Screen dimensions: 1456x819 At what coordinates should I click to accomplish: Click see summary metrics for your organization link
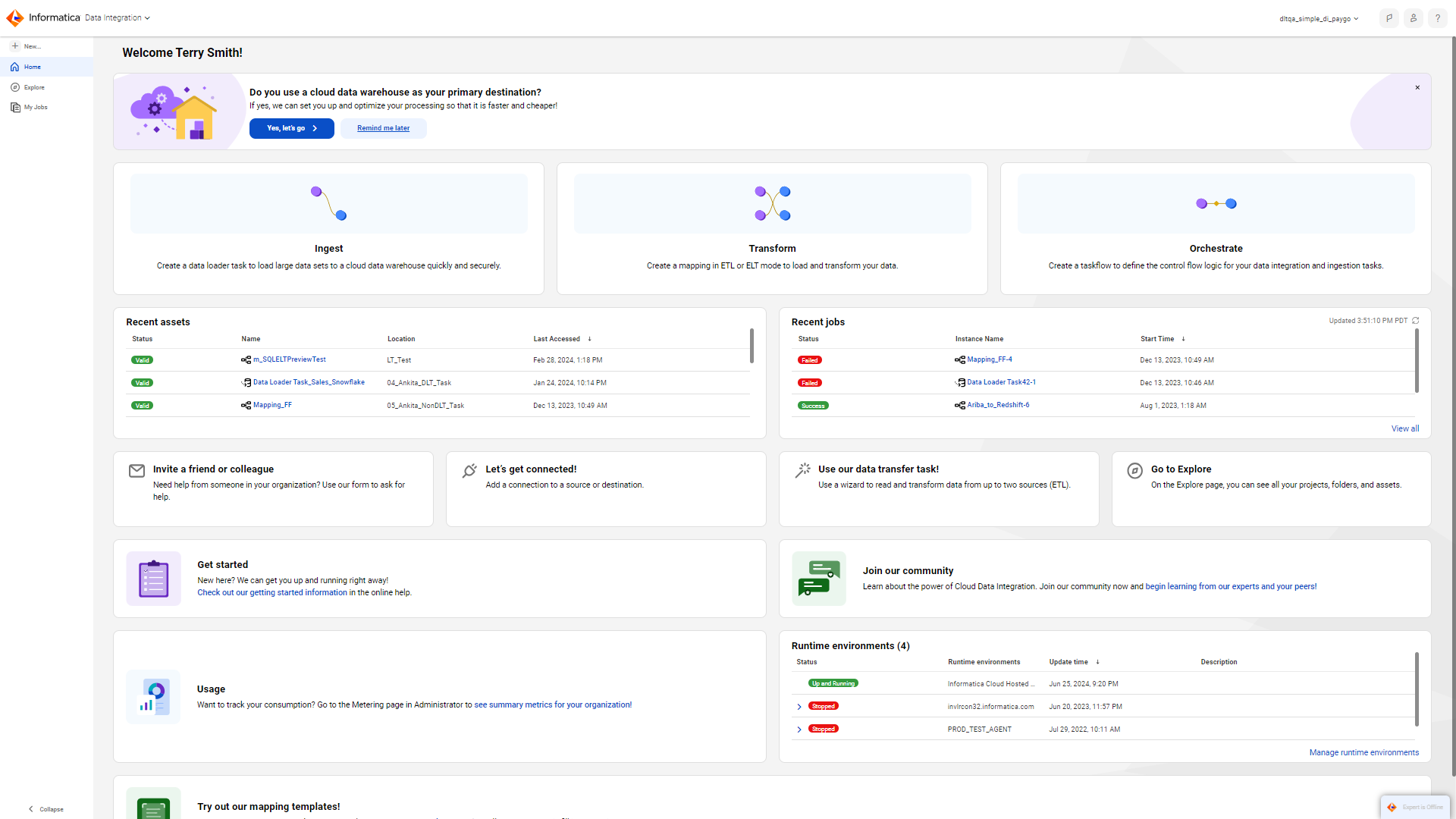[553, 705]
